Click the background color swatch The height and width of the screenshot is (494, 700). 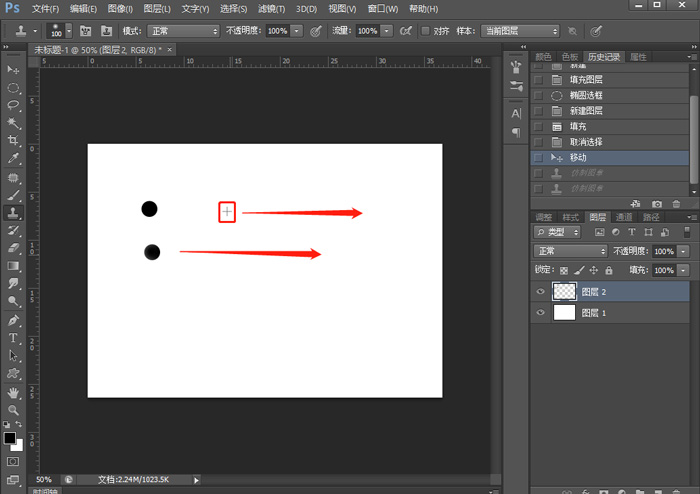click(18, 446)
